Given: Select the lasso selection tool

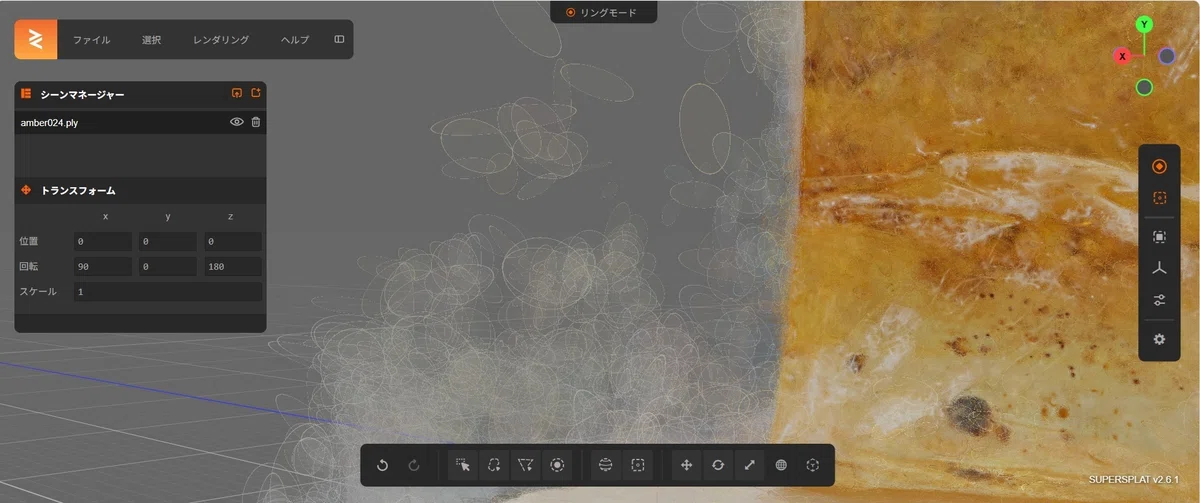Looking at the screenshot, I should point(494,465).
